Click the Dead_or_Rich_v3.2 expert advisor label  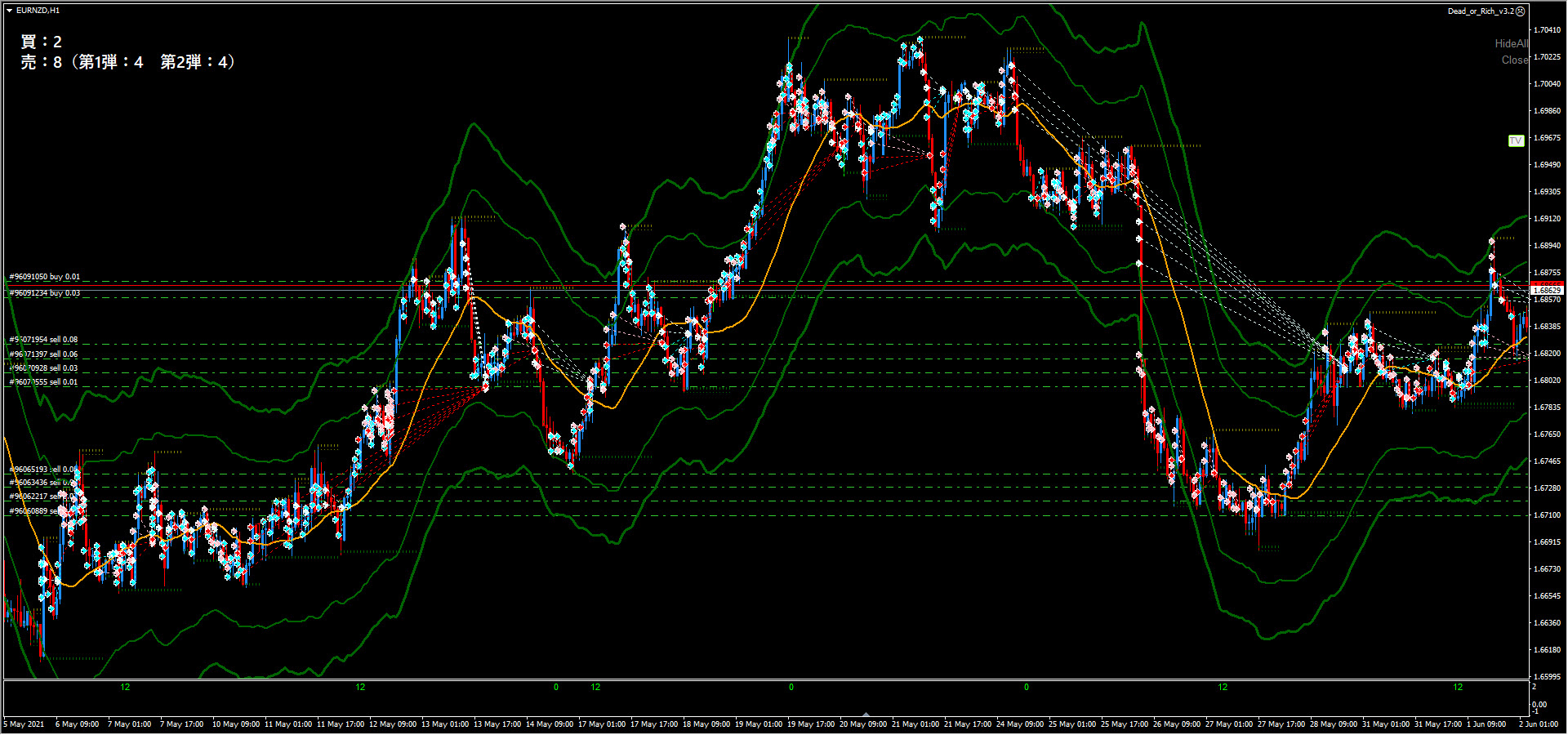click(1481, 11)
